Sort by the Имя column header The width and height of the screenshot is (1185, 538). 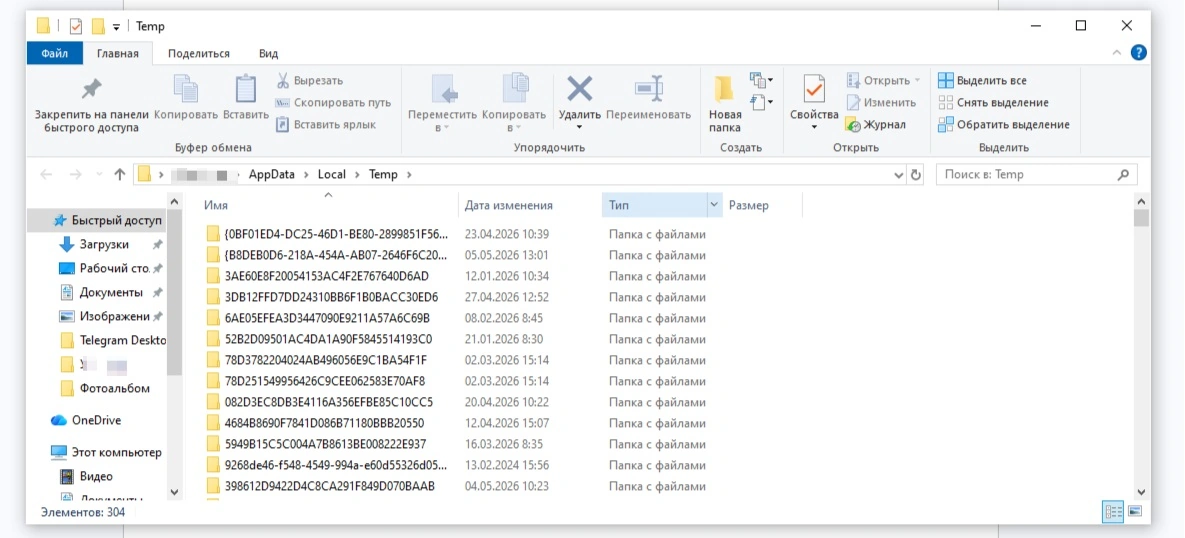[x=330, y=206]
